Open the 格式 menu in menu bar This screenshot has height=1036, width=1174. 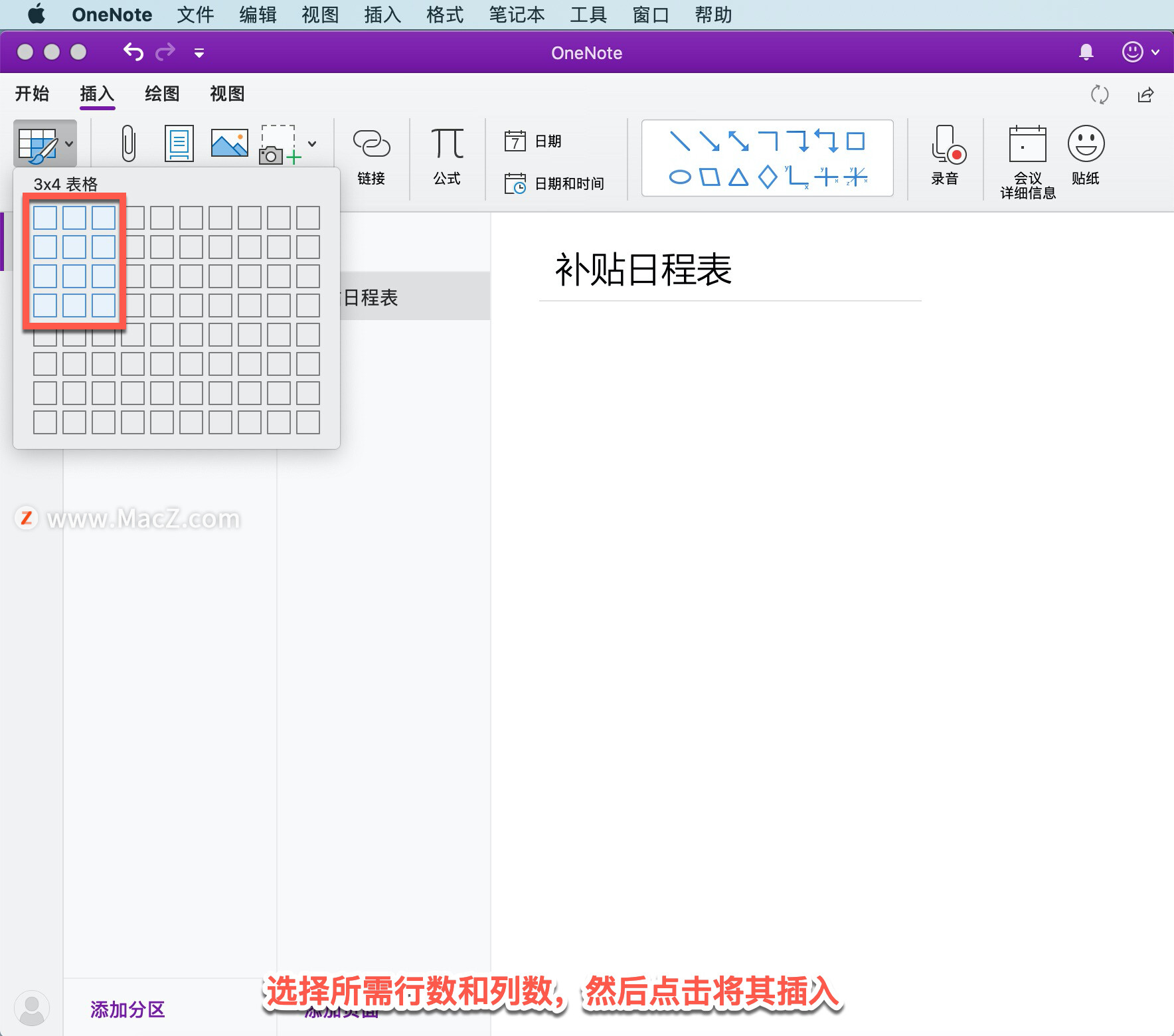click(445, 15)
